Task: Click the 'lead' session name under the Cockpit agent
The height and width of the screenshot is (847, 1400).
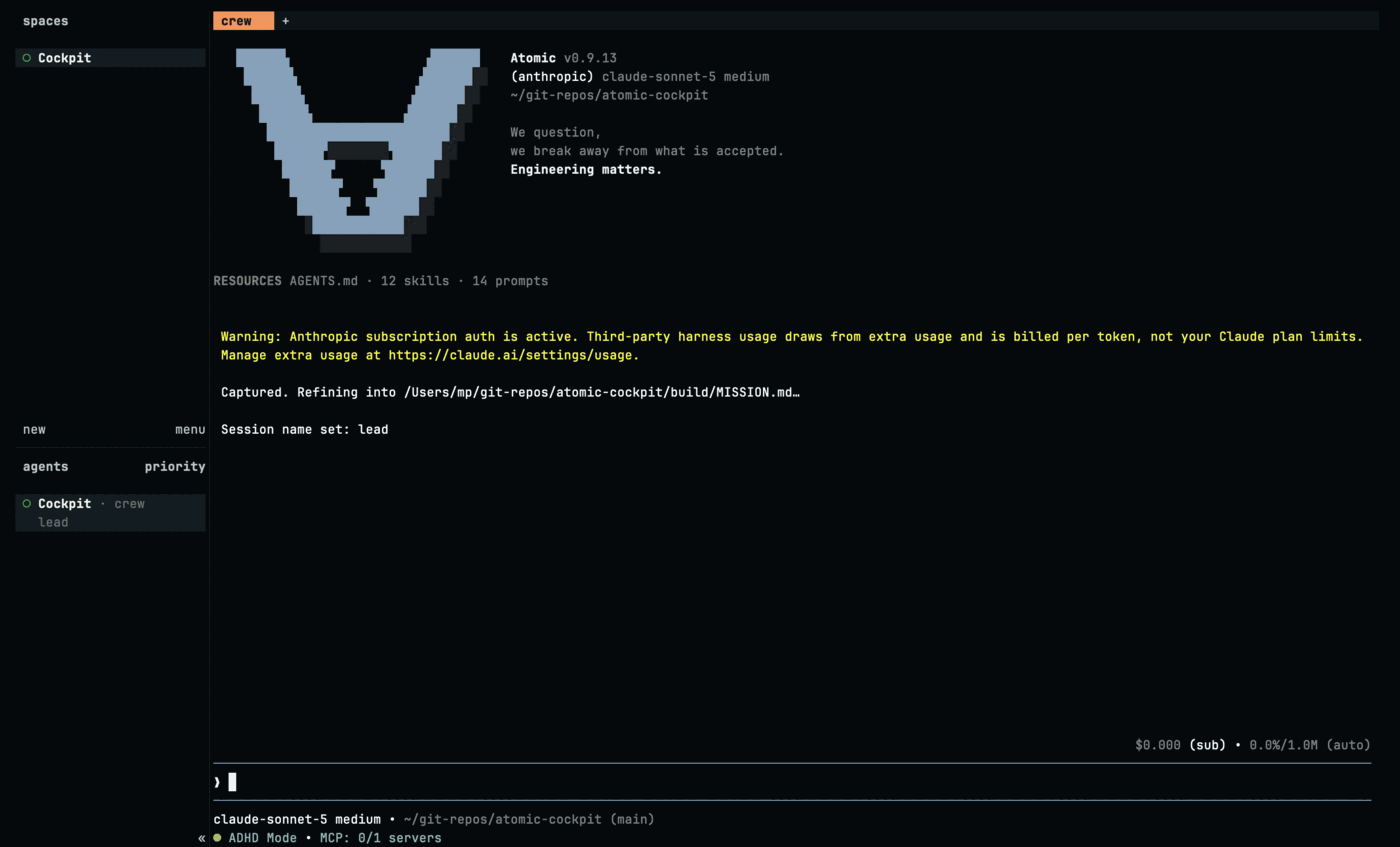Action: pyautogui.click(x=53, y=523)
